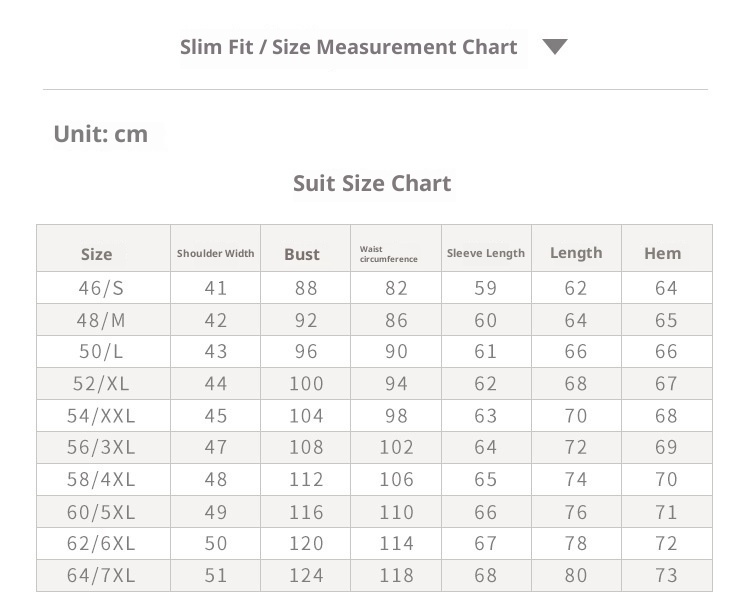The height and width of the screenshot is (616, 750).
Task: Click the 60/5XL size row label
Action: click(x=102, y=512)
